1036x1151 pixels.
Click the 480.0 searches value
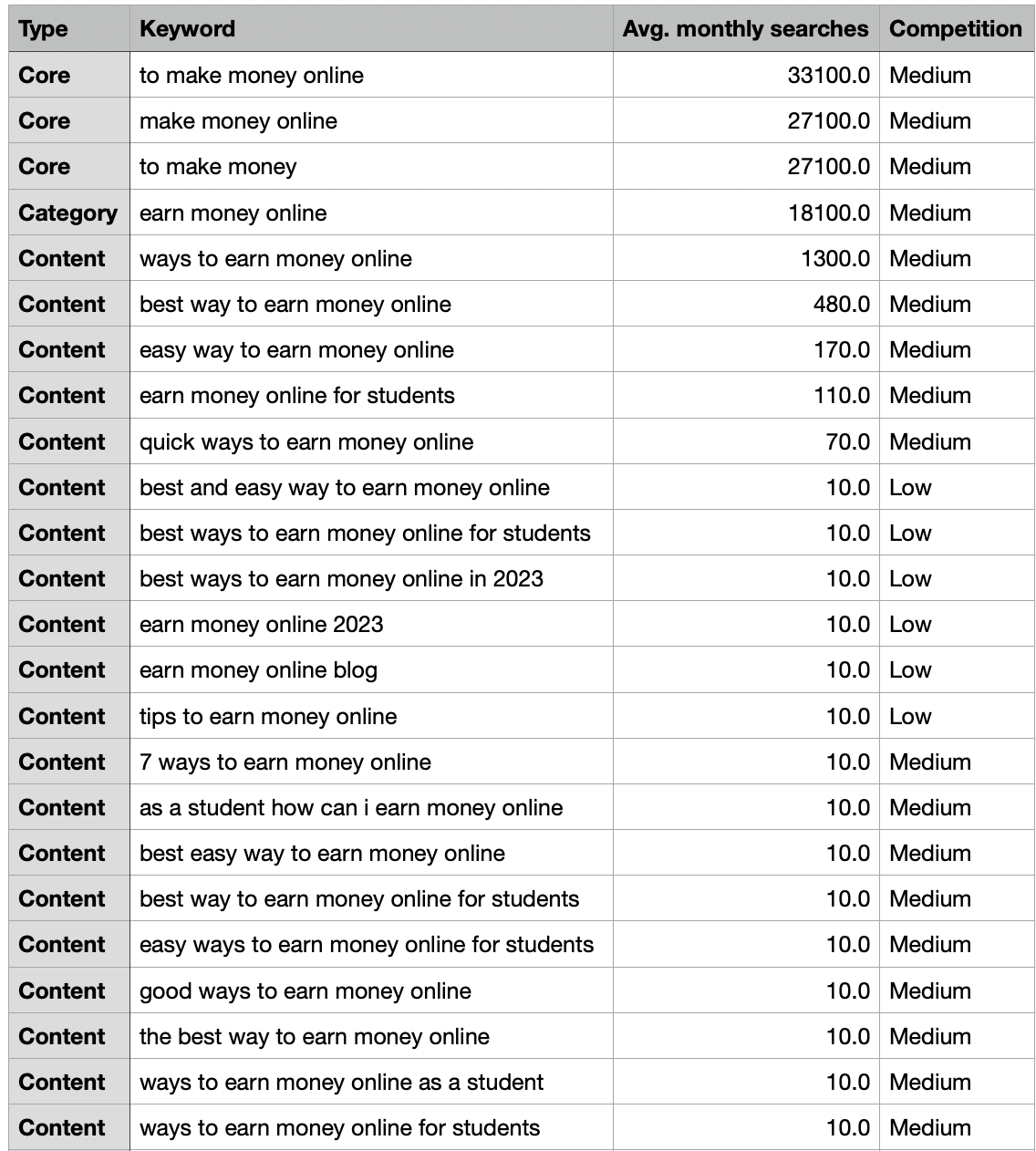point(841,305)
